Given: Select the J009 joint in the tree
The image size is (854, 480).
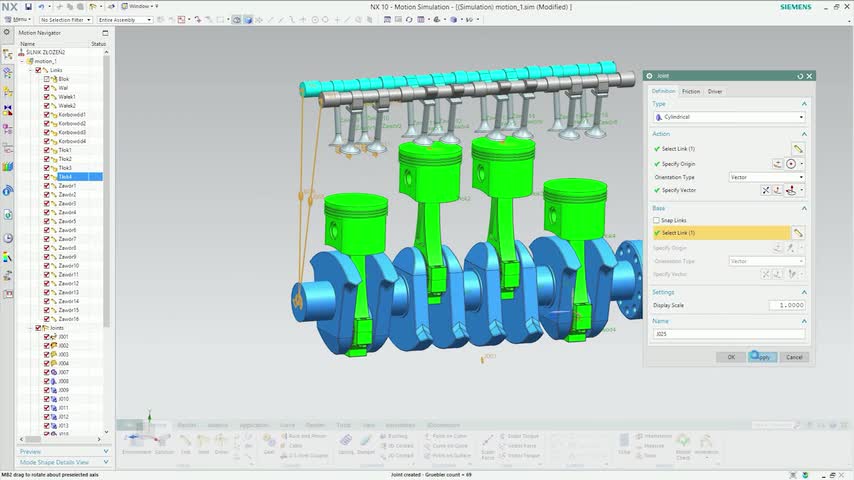Looking at the screenshot, I should 64,390.
